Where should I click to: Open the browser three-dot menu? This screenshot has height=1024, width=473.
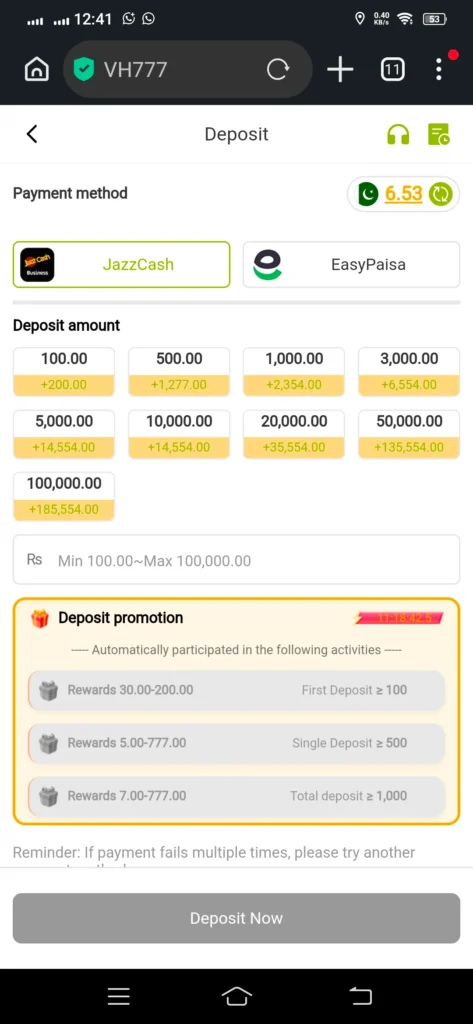(439, 69)
